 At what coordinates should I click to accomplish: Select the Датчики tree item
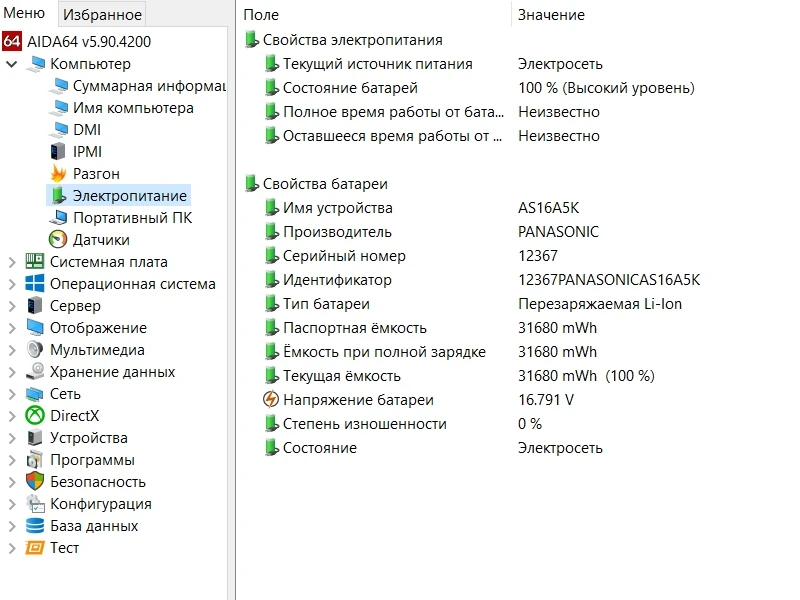point(101,239)
